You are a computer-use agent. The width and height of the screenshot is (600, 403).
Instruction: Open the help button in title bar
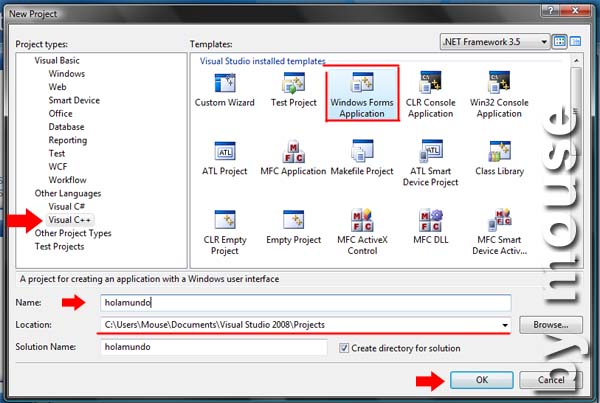pos(550,11)
